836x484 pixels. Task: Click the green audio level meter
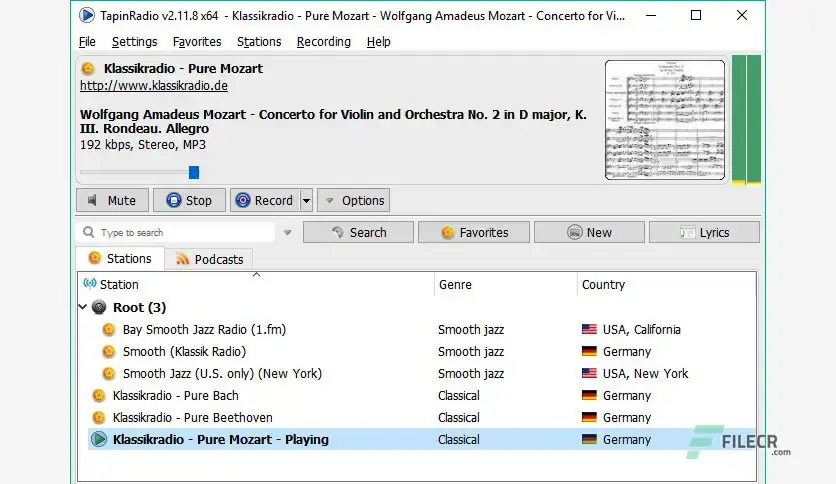[746, 119]
